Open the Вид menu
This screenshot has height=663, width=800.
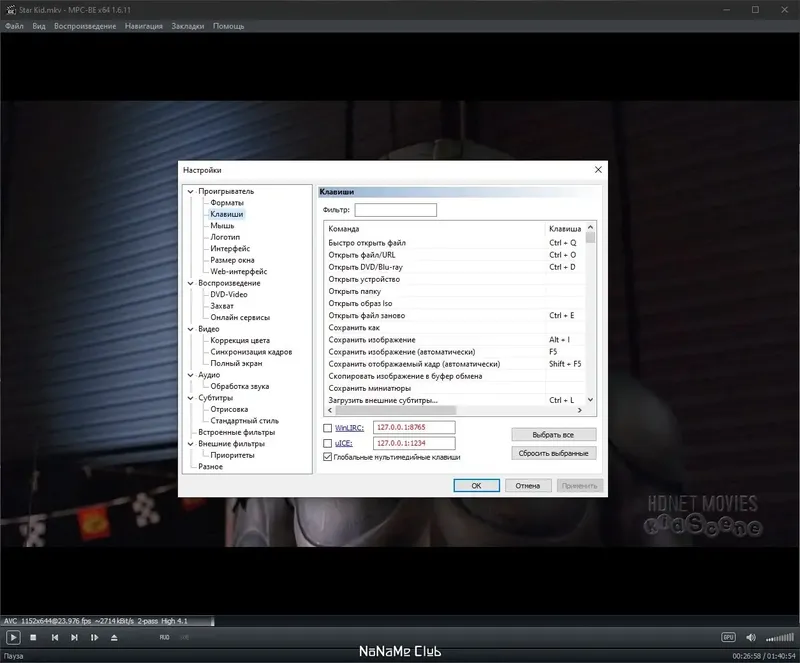point(39,26)
